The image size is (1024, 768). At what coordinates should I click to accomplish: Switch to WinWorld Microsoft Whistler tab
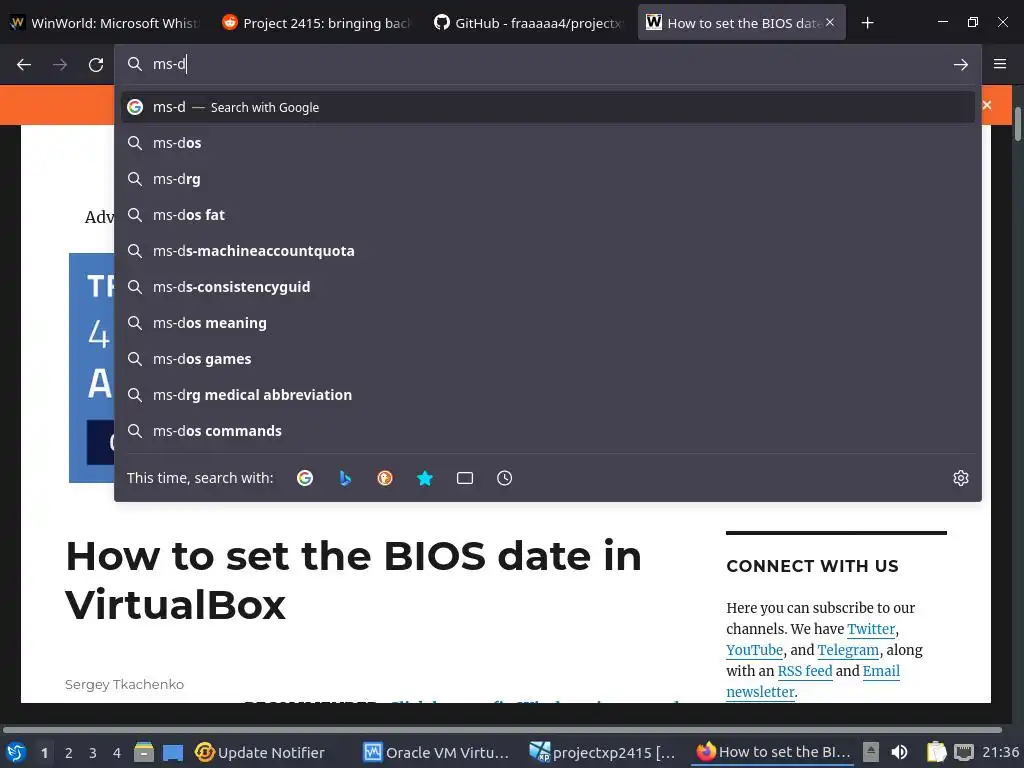pyautogui.click(x=105, y=23)
